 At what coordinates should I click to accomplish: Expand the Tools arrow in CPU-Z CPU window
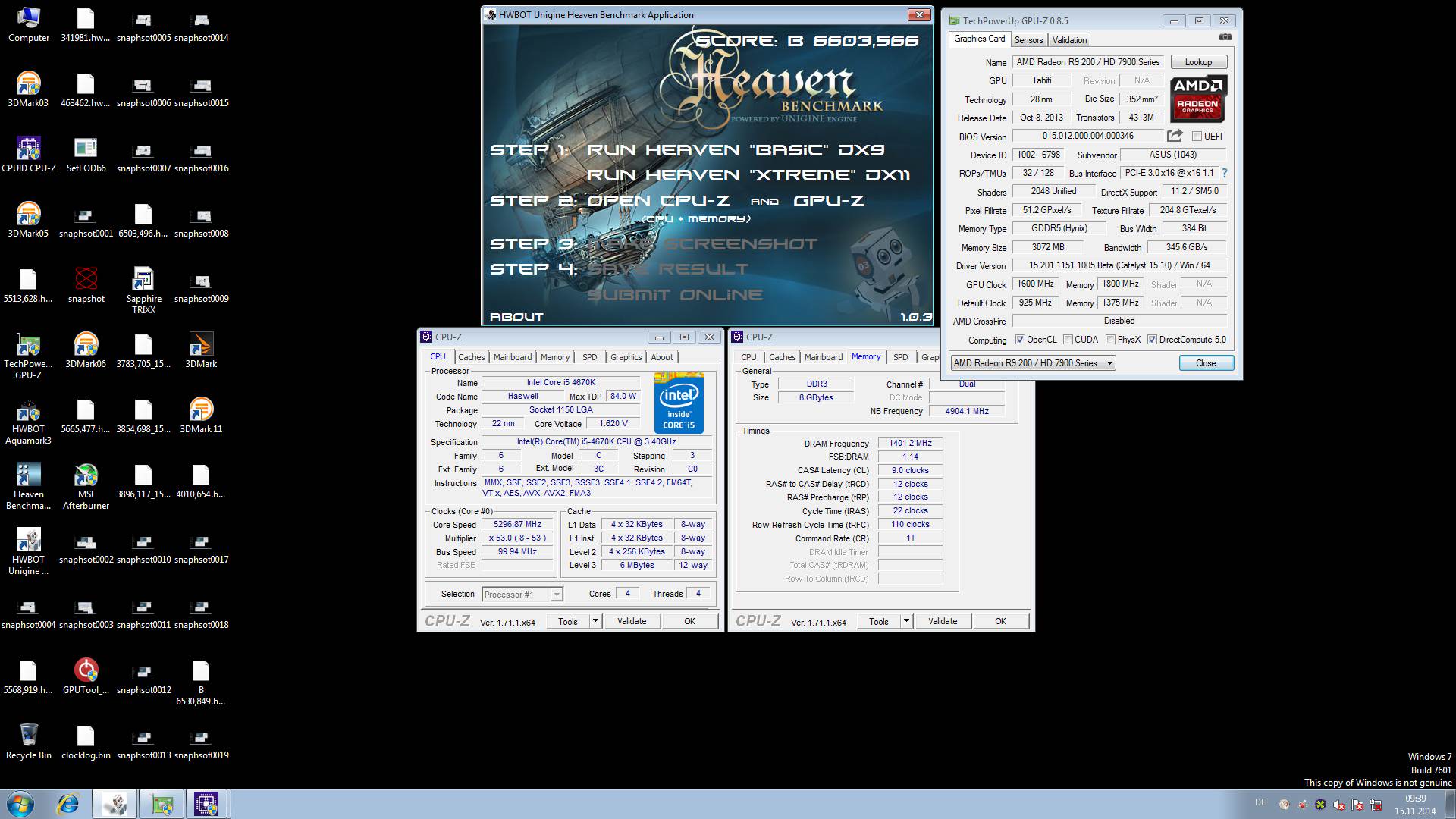click(x=595, y=621)
